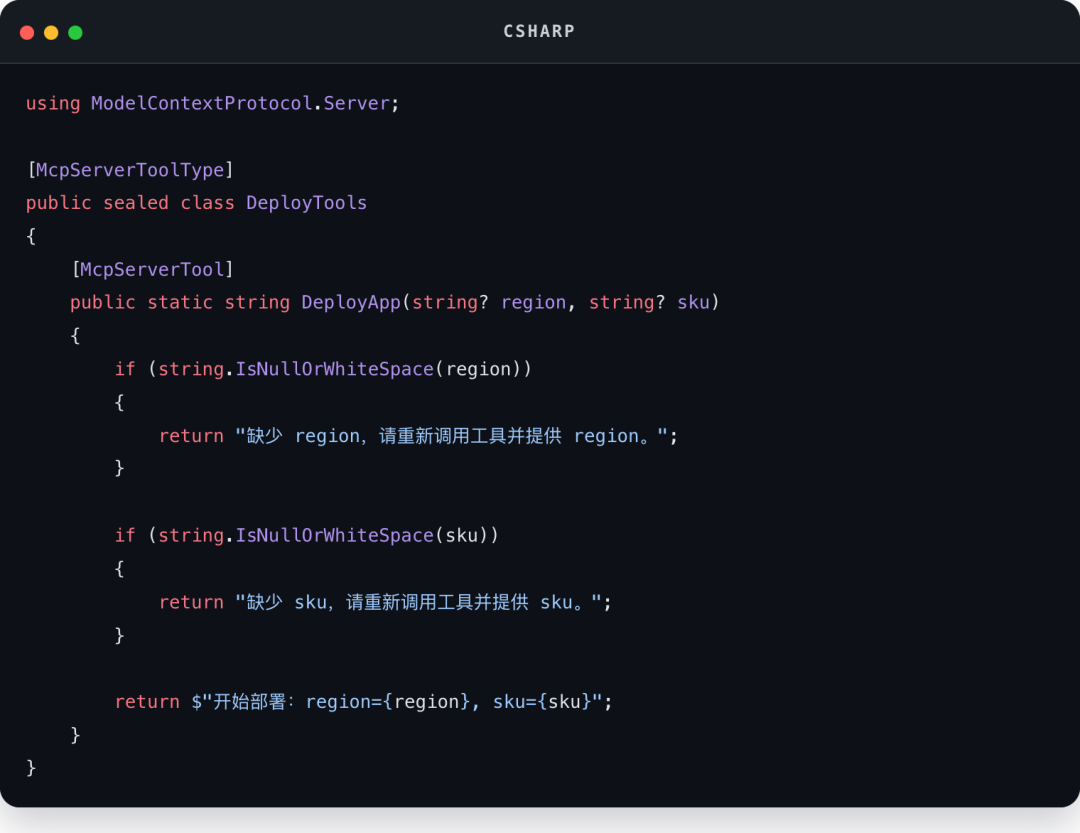
Task: Click the CSHARP title label
Action: 539,32
